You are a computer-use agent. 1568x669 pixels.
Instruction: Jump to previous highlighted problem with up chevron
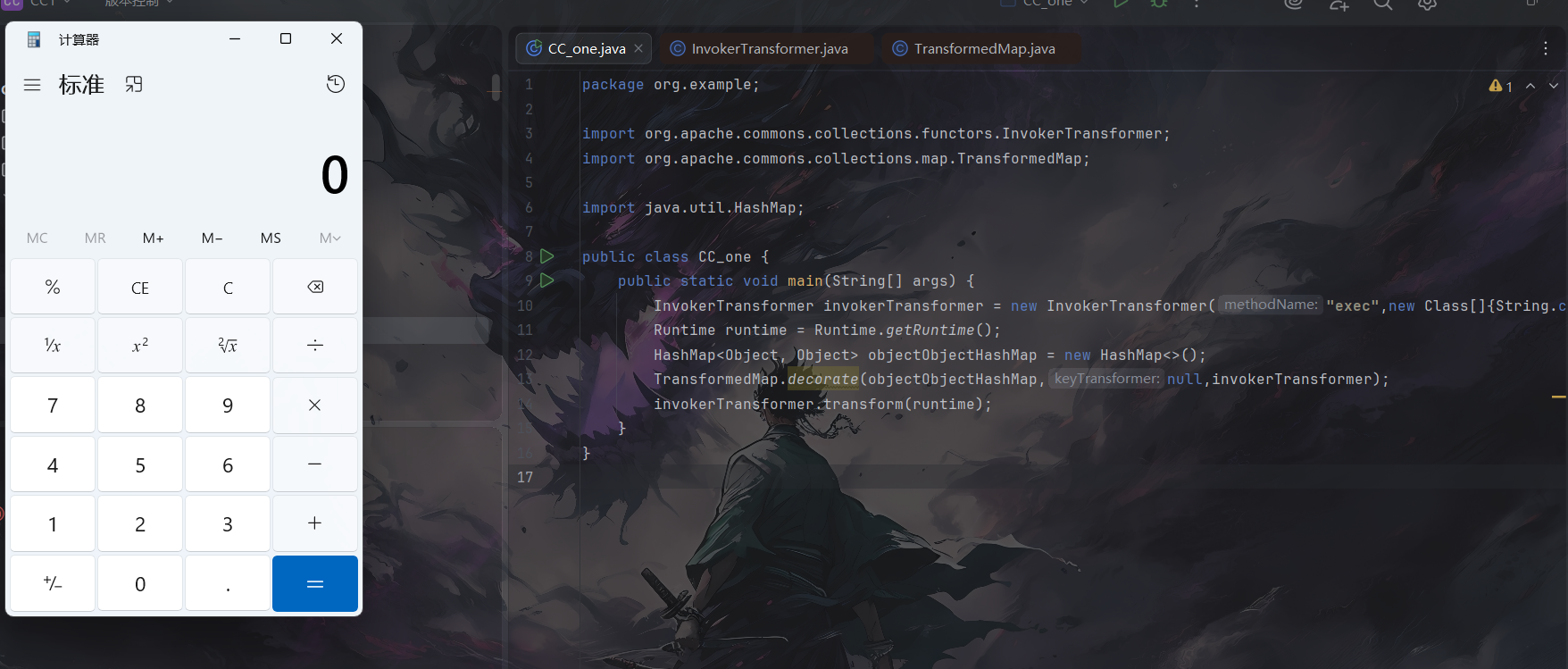tap(1530, 86)
